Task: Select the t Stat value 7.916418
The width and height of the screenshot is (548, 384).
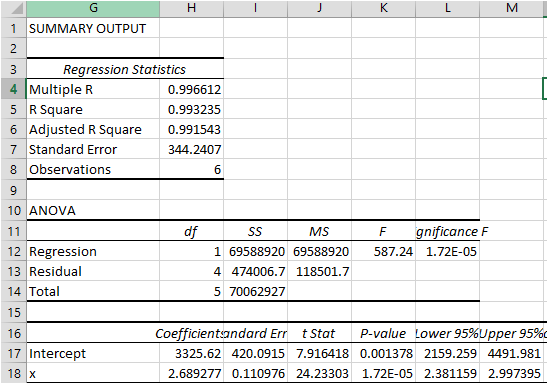Action: [x=319, y=353]
